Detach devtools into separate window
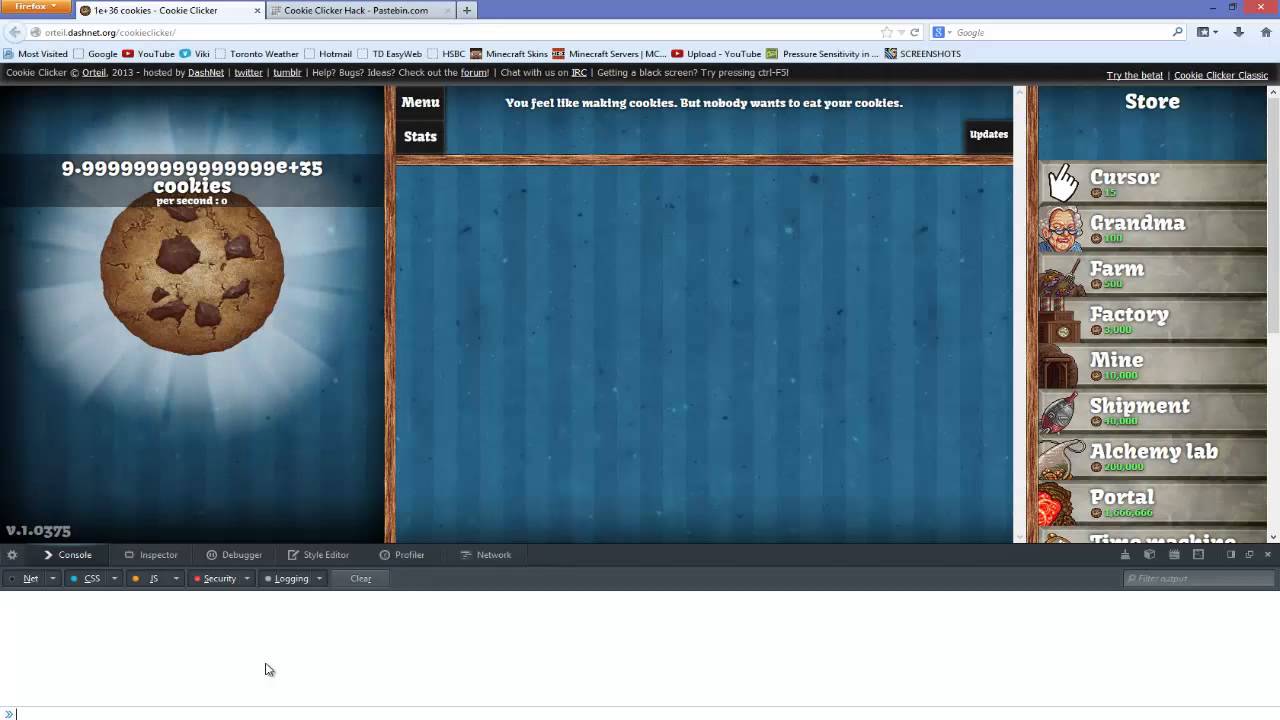 [1249, 555]
